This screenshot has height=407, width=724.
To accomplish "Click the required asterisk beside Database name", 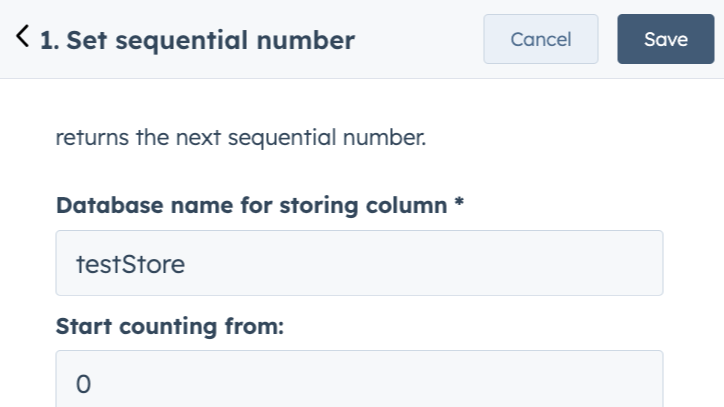I will click(x=459, y=205).
